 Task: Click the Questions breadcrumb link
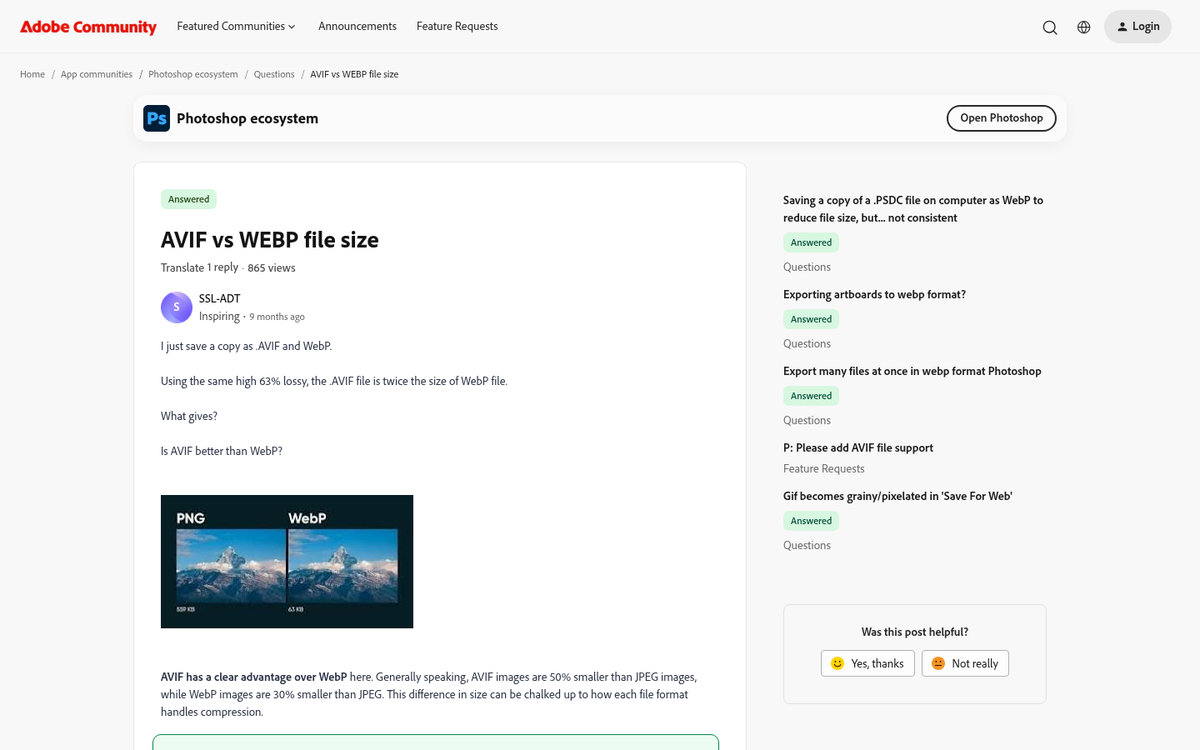(x=274, y=74)
